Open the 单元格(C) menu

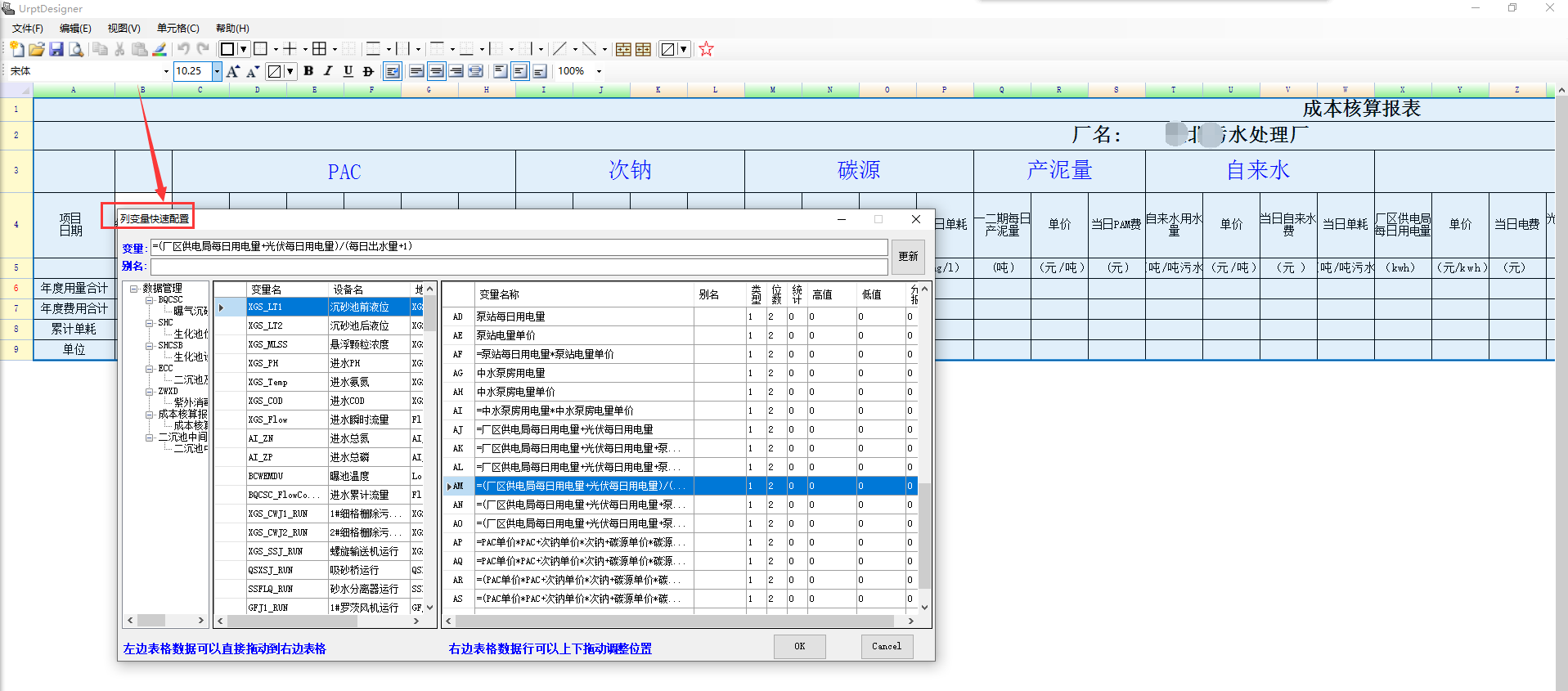point(177,29)
